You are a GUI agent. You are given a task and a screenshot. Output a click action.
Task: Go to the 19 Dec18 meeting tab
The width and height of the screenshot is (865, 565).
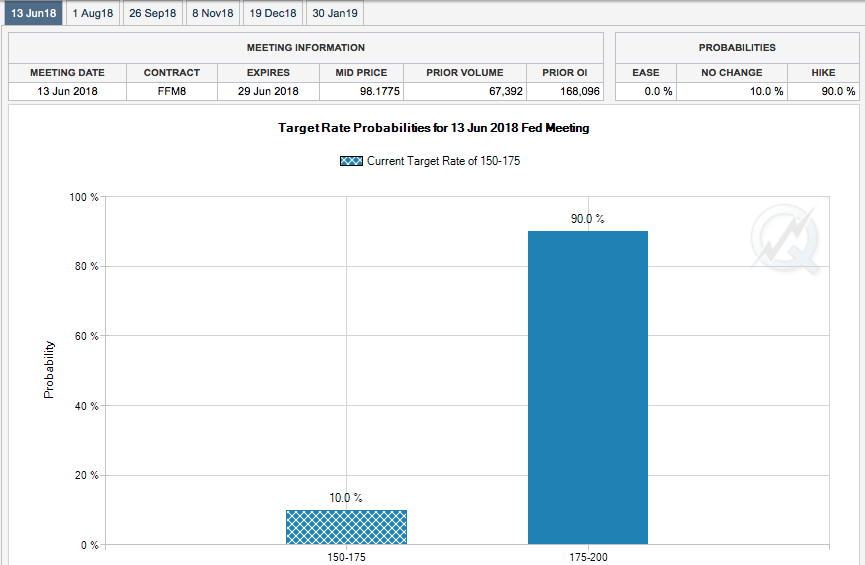point(273,13)
